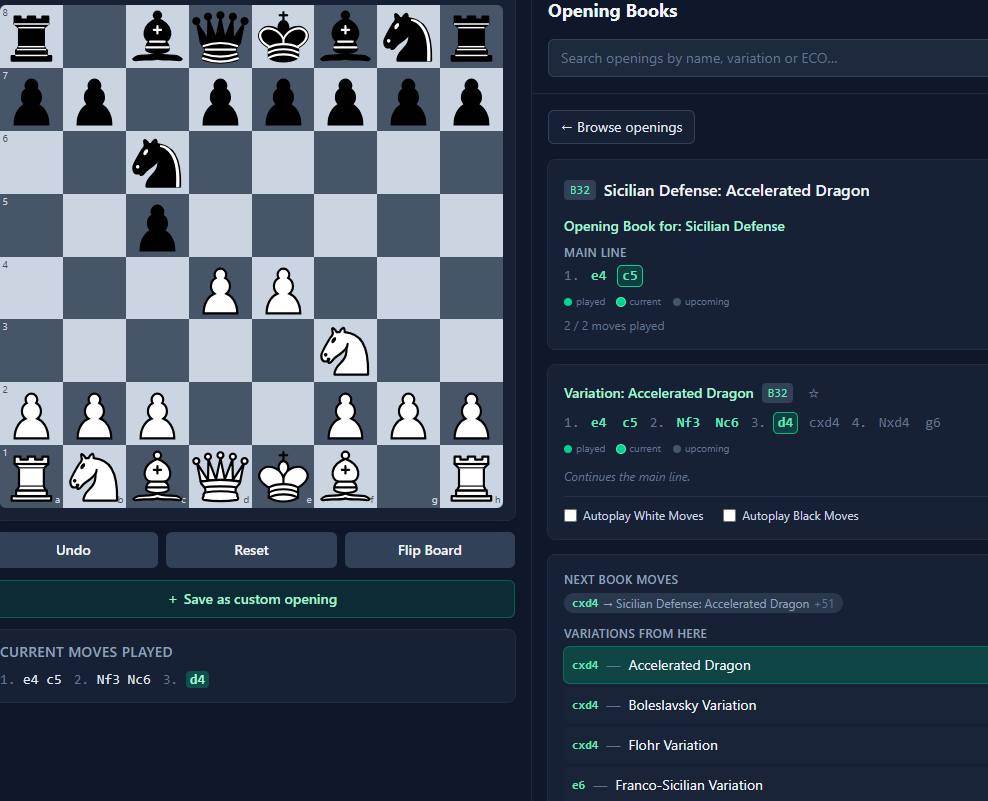Jump to Nc6 in variation line
This screenshot has width=988, height=801.
pyautogui.click(x=727, y=423)
